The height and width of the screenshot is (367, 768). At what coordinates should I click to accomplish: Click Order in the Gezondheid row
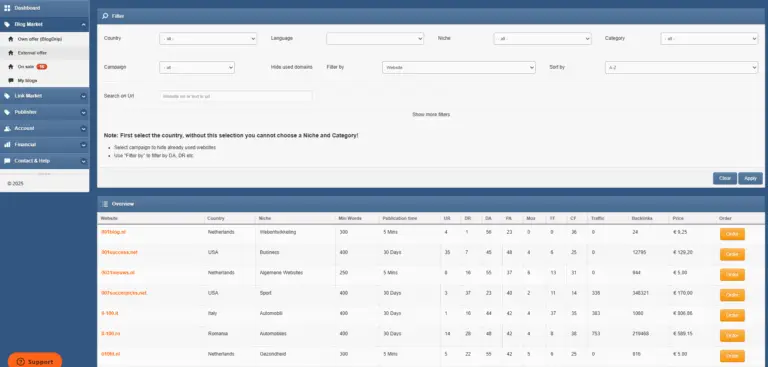tap(732, 356)
